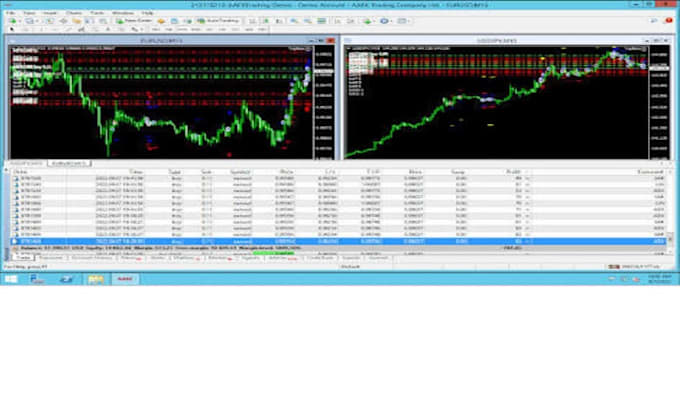The height and width of the screenshot is (411, 680).
Task: Open the Help menu
Action: 147,13
